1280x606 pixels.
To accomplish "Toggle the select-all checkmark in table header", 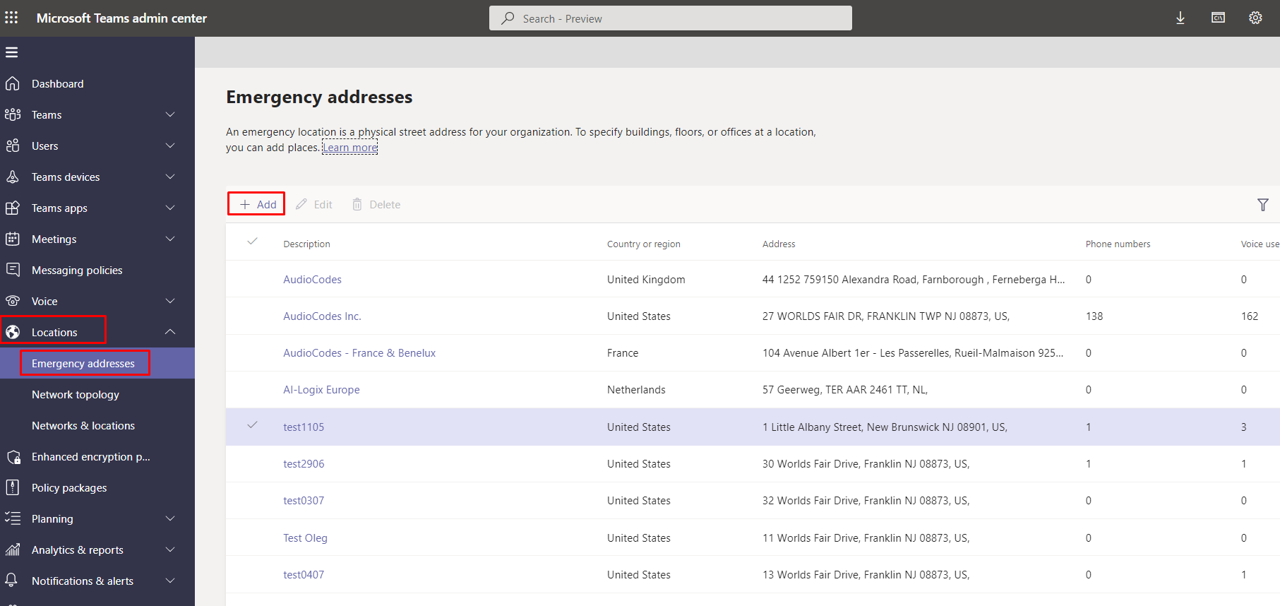I will coord(252,242).
